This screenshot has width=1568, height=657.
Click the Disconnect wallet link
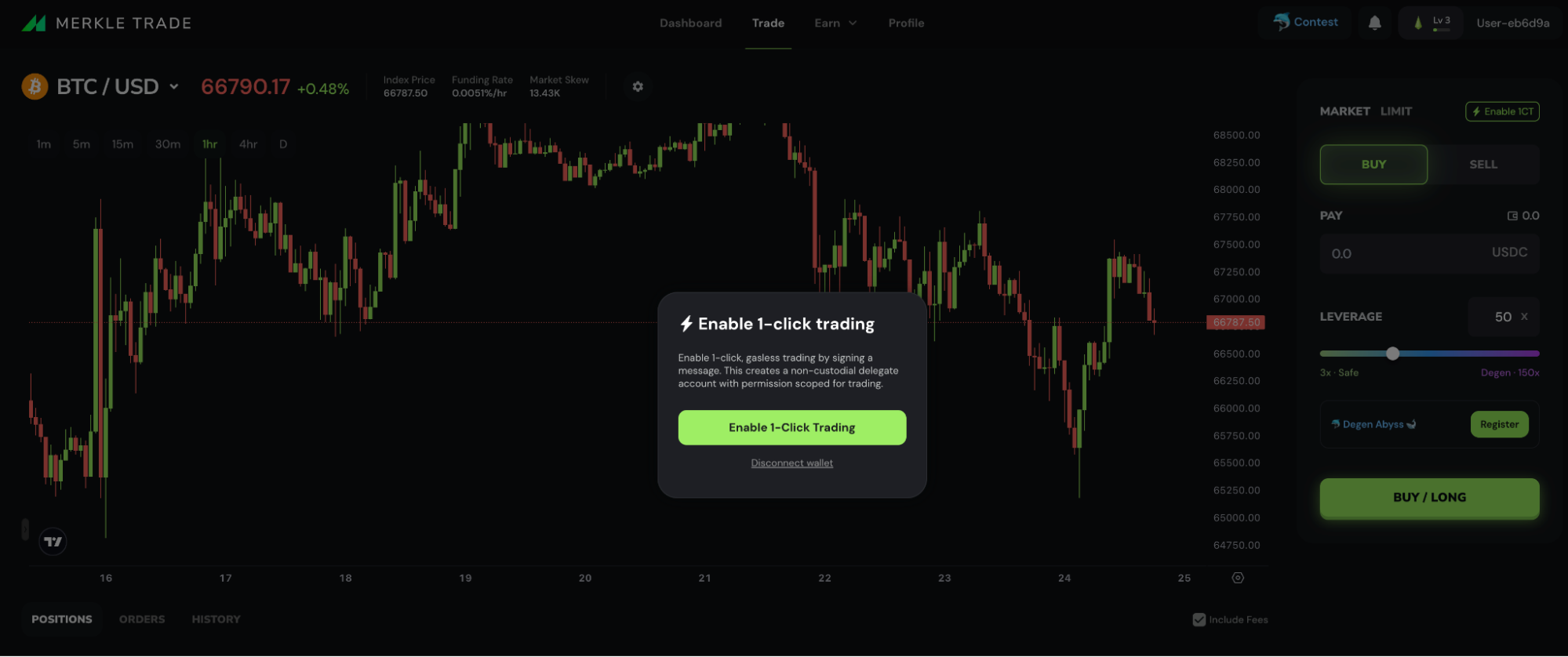(792, 463)
